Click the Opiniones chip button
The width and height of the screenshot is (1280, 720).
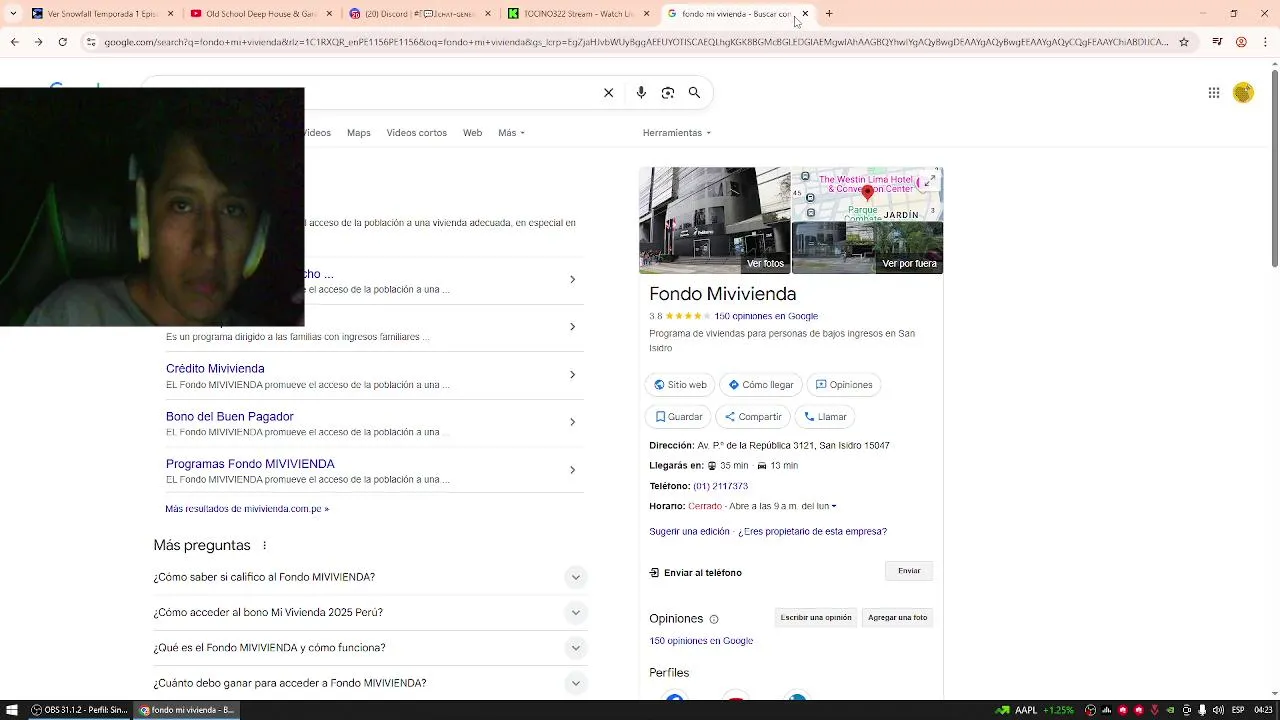point(844,385)
